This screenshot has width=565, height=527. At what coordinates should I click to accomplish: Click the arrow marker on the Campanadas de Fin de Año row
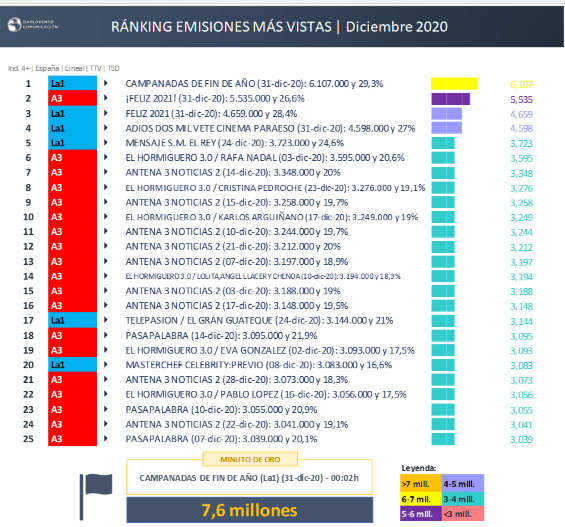click(x=106, y=83)
